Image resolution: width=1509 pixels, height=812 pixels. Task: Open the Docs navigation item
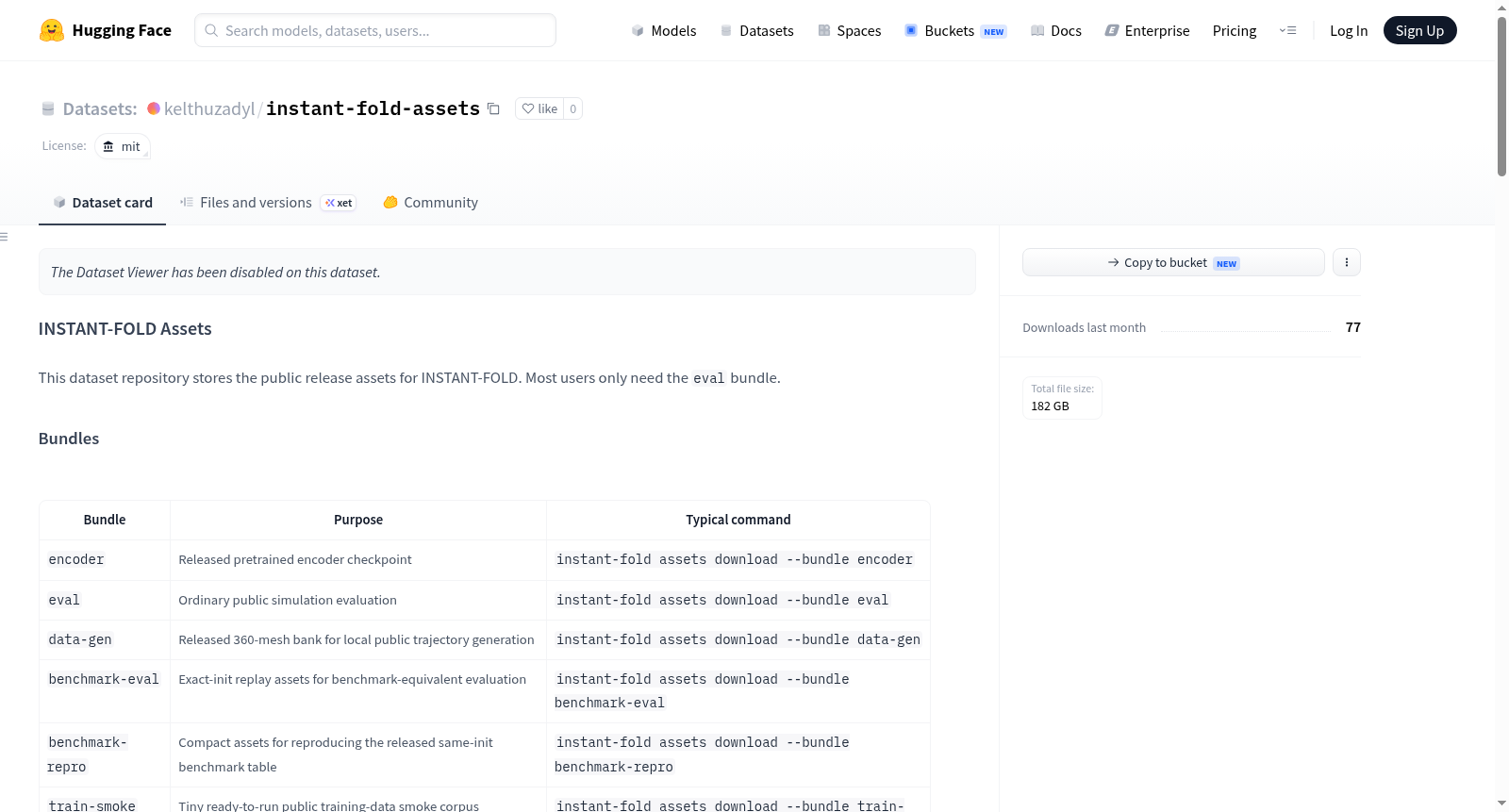coord(1056,30)
